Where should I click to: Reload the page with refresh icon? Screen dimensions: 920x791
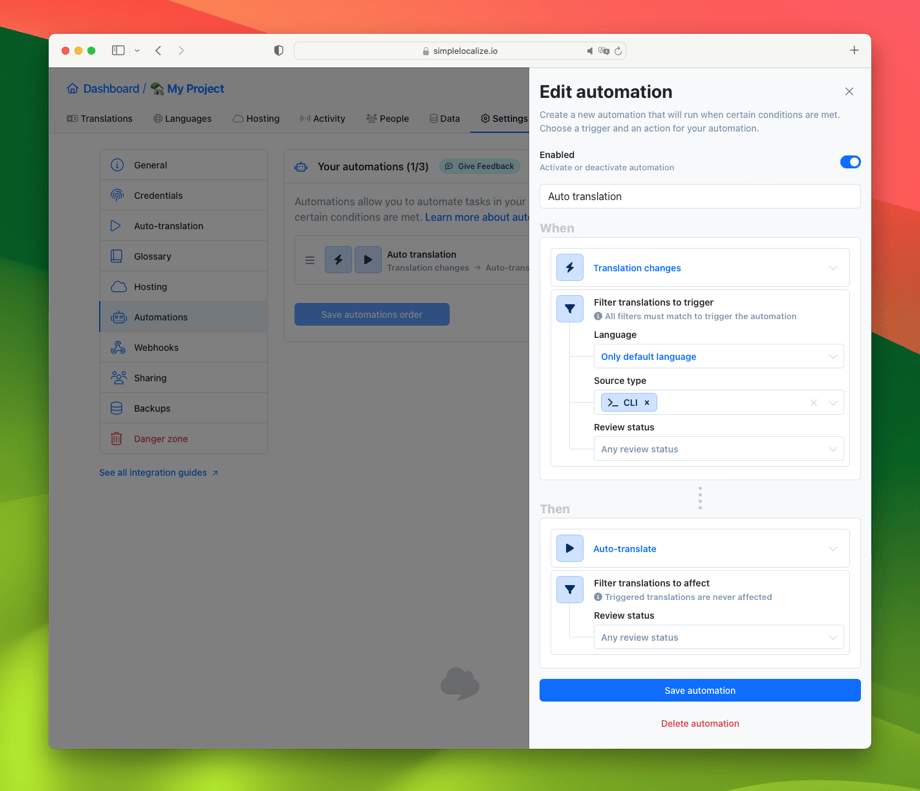618,51
